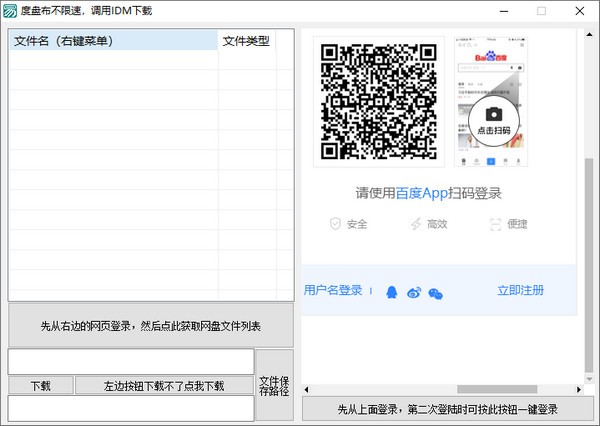Screen dimensions: 600x426
Task: Click the QQ login penguin icon
Action: 391,292
